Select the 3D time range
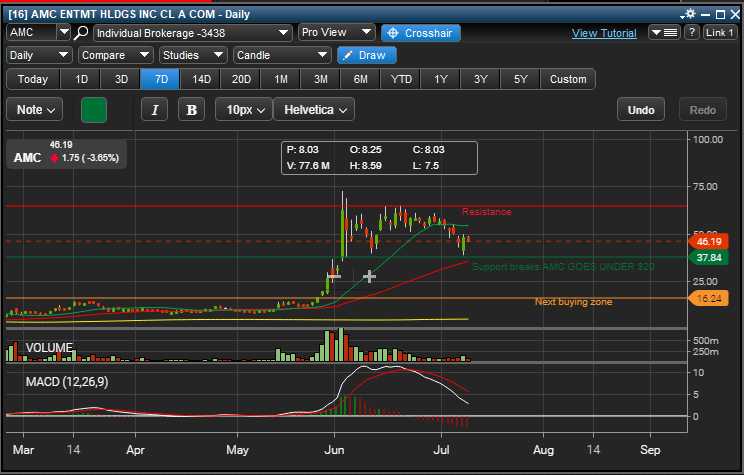The height and width of the screenshot is (475, 744). 121,79
